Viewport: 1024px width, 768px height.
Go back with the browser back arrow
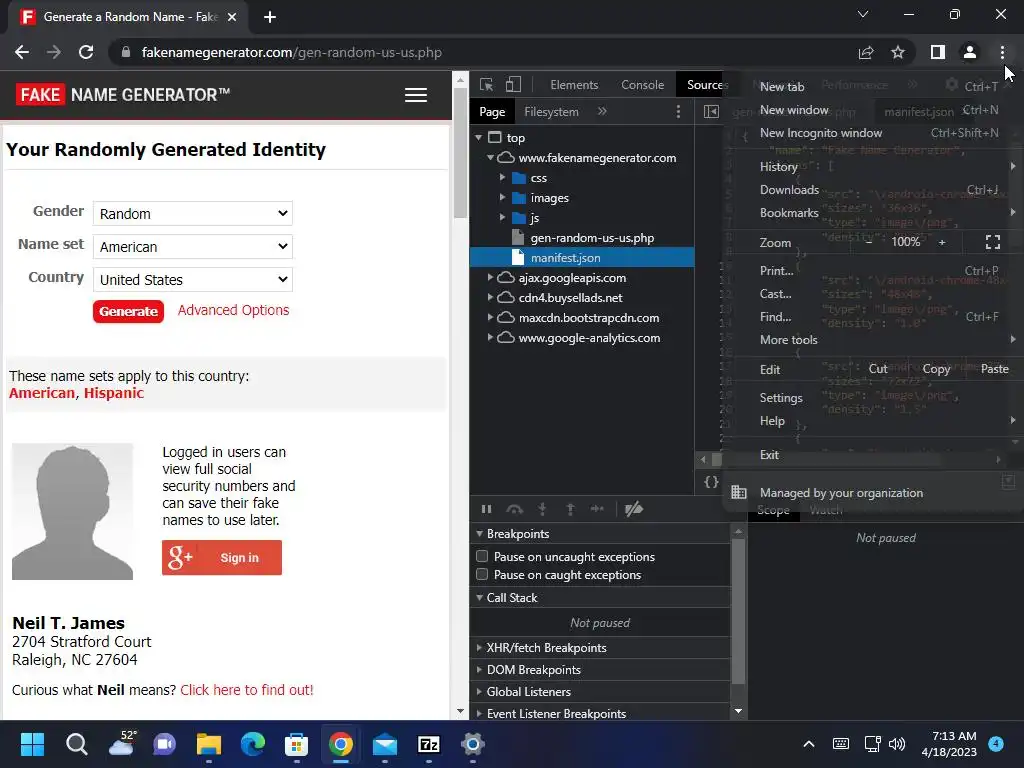coord(22,52)
